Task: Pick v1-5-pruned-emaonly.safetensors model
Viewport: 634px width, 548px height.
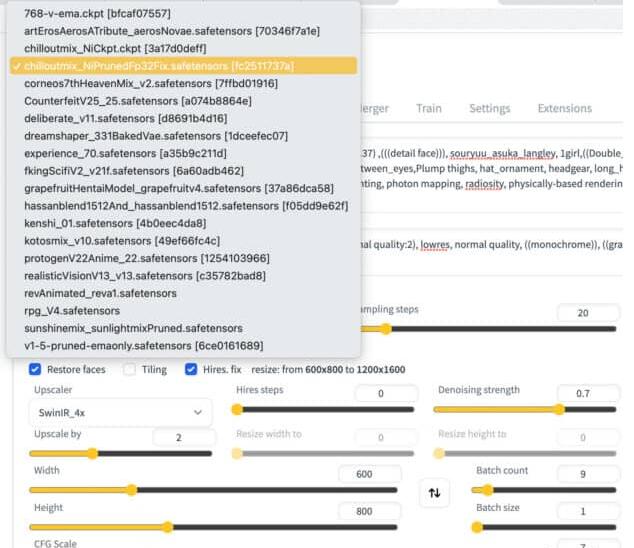Action: (x=184, y=346)
